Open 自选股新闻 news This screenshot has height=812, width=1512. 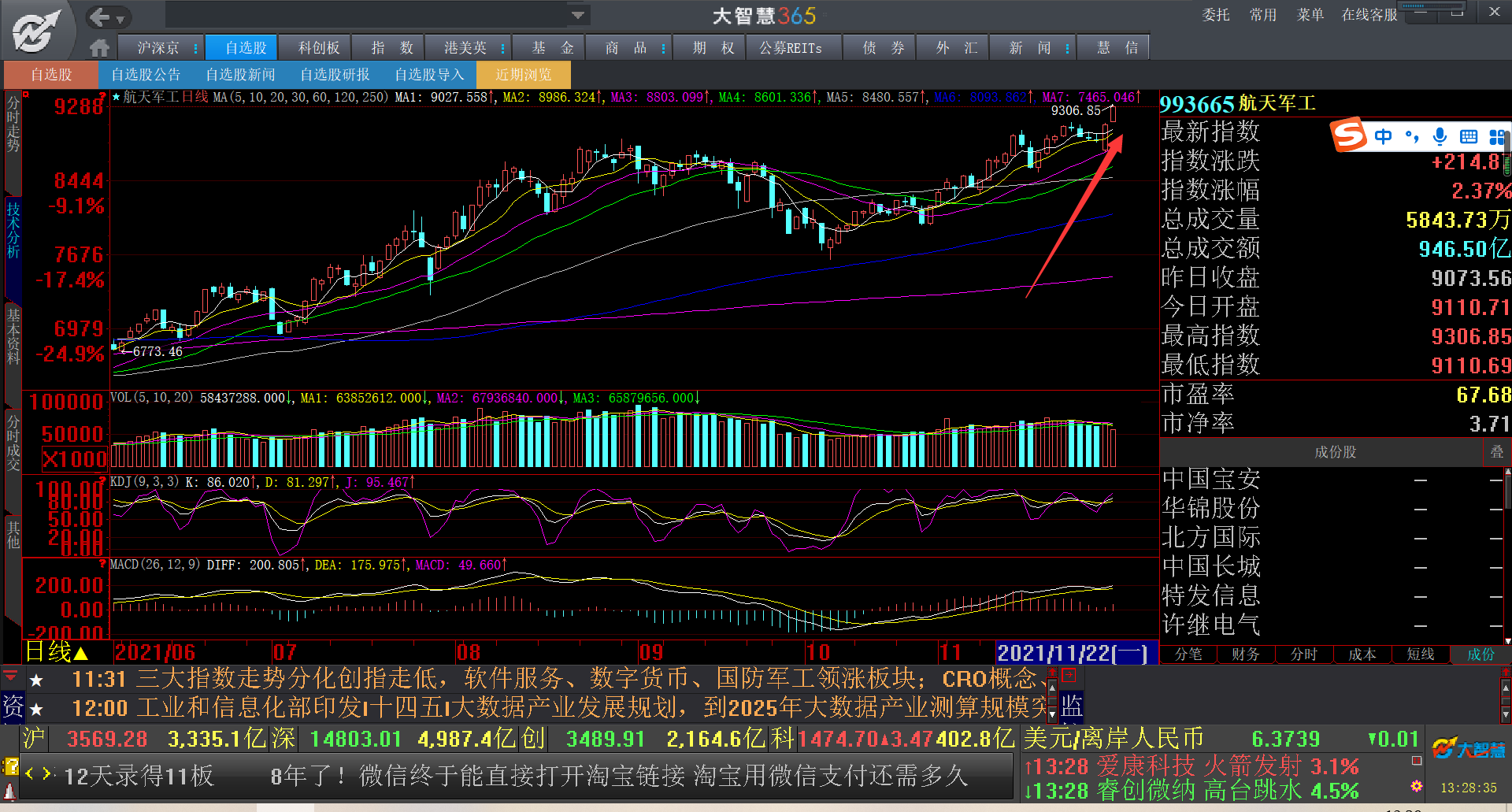click(x=240, y=75)
